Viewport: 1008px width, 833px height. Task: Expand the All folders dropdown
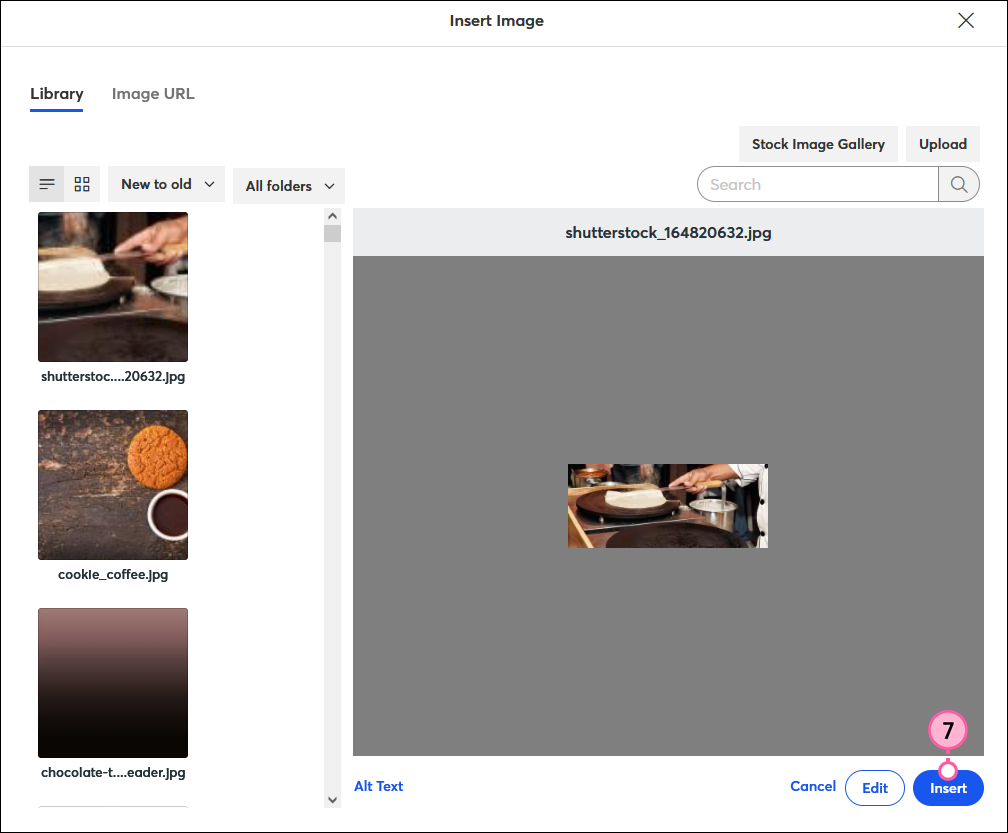[289, 186]
